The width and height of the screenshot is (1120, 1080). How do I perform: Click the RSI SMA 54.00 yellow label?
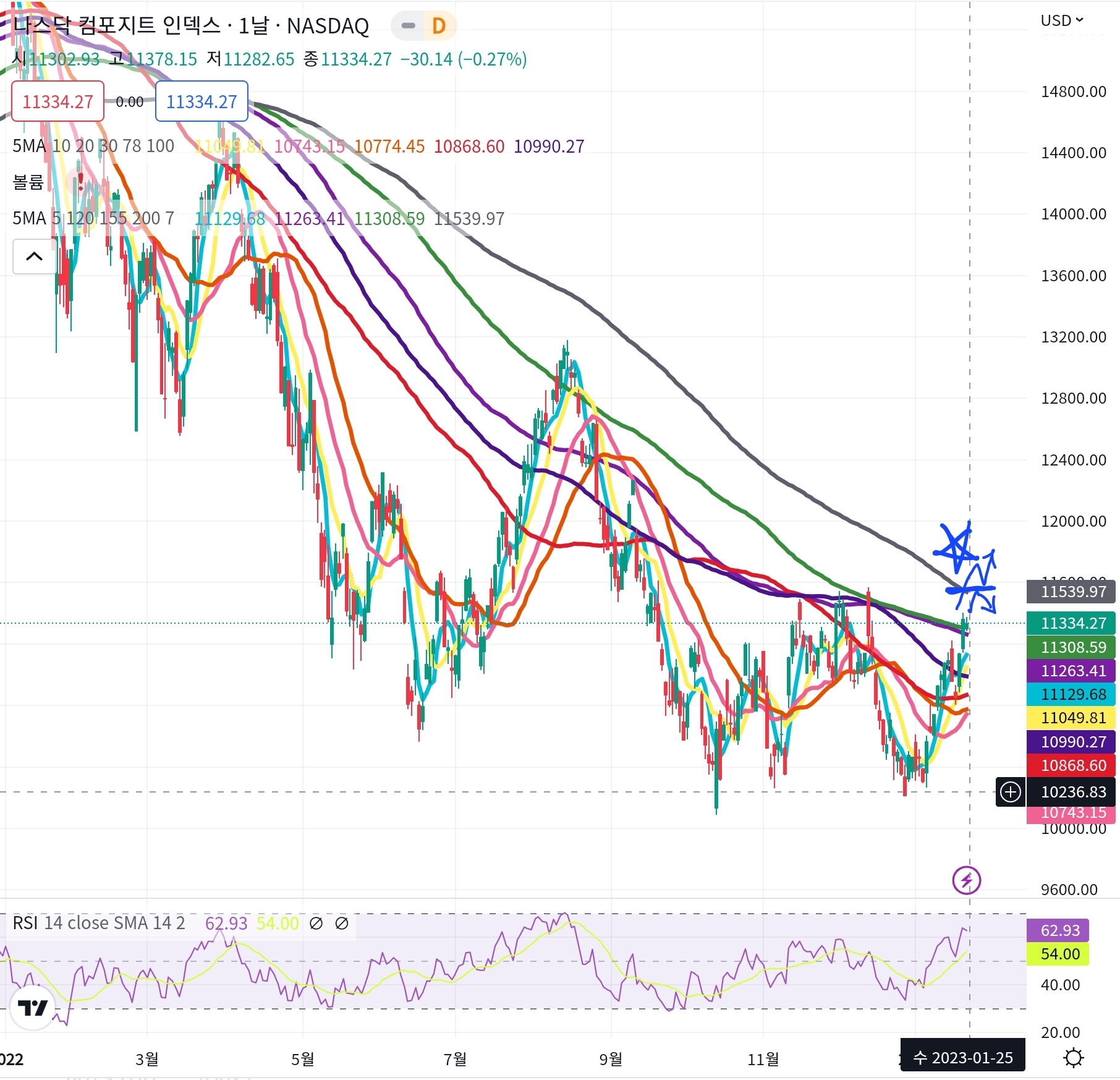(x=1058, y=954)
